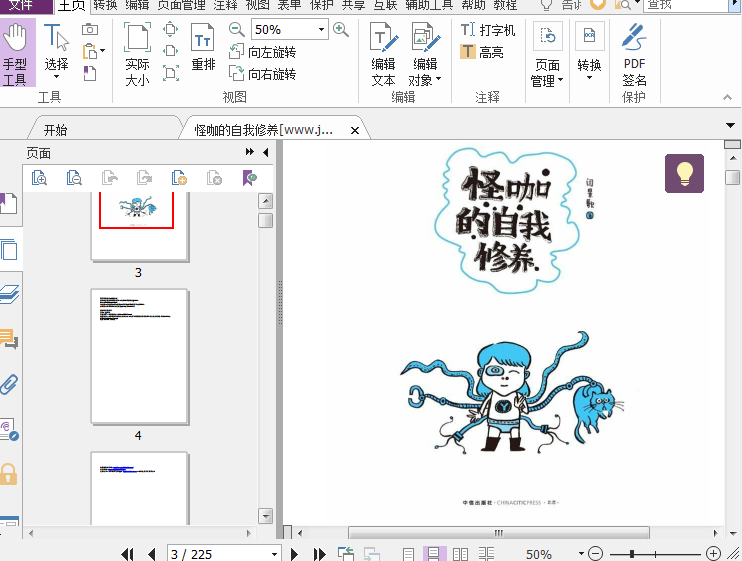Click the light bulb tips button
The width and height of the screenshot is (742, 561).
684,173
